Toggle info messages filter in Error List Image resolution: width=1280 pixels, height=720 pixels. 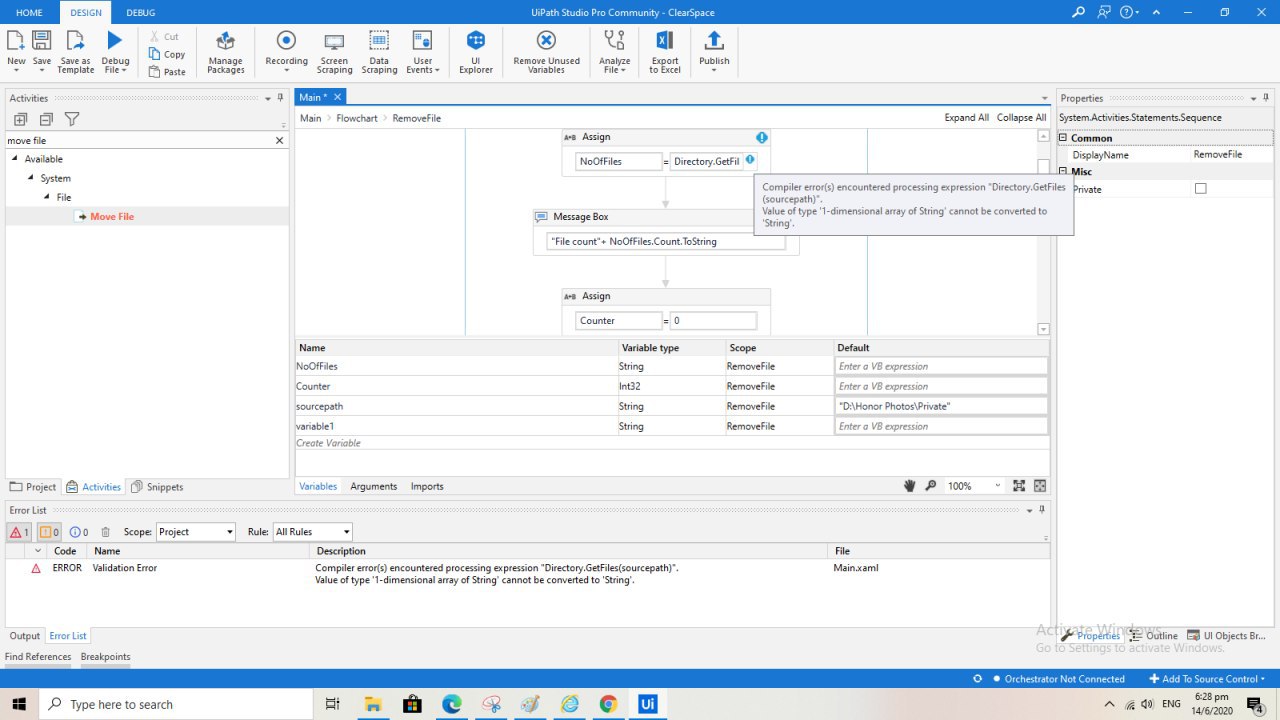point(79,532)
